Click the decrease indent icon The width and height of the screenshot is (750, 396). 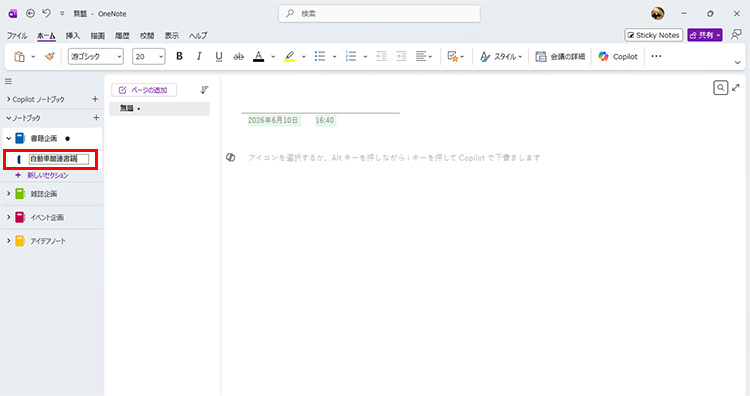point(381,56)
